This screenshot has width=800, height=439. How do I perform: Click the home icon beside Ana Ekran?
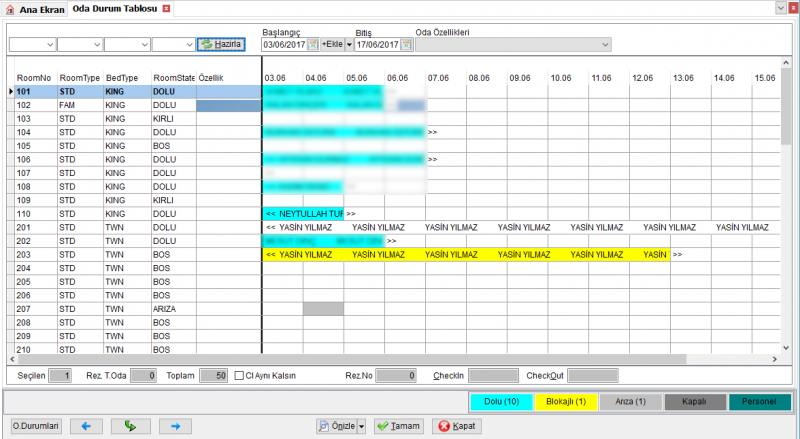click(10, 9)
